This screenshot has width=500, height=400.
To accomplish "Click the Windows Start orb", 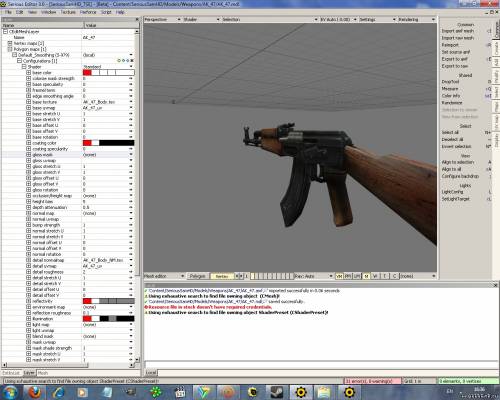I will tap(10, 392).
